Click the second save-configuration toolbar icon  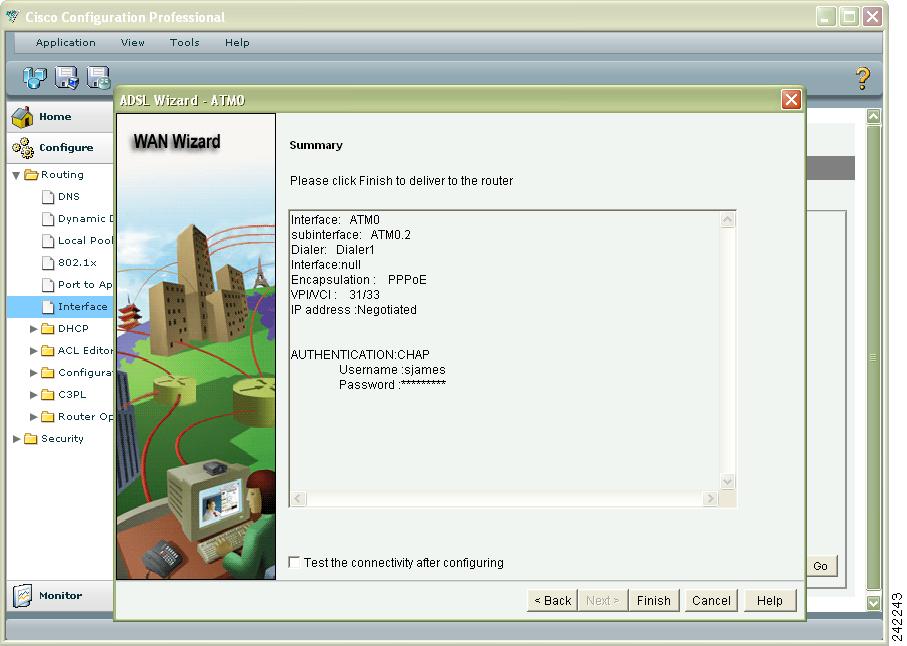point(67,77)
